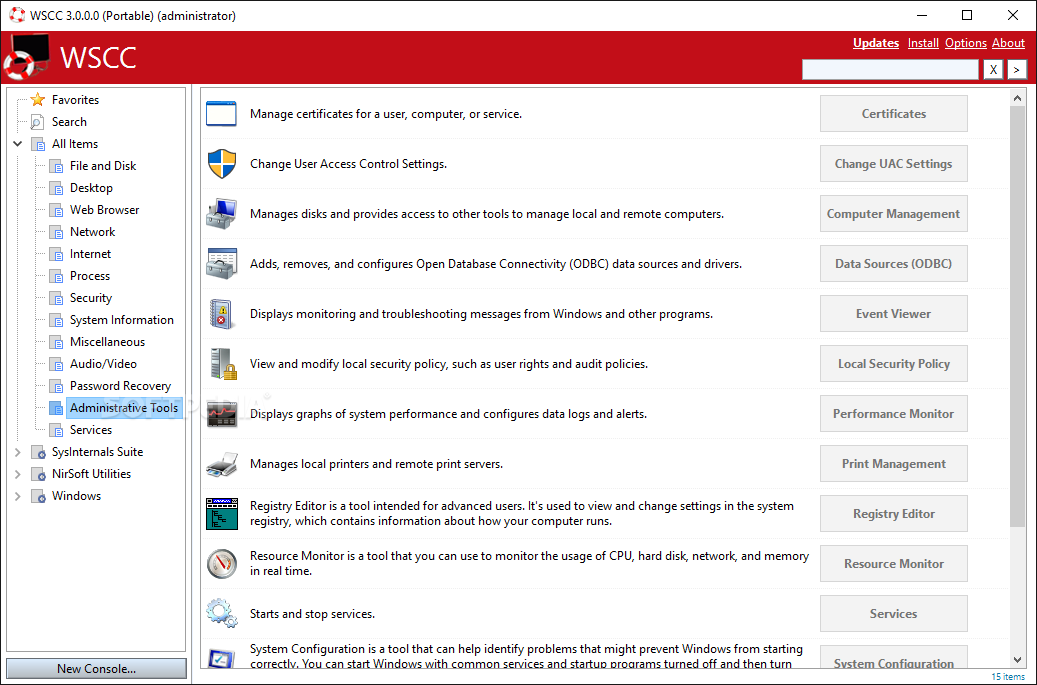Launch the Local Security Policy button

(x=893, y=364)
